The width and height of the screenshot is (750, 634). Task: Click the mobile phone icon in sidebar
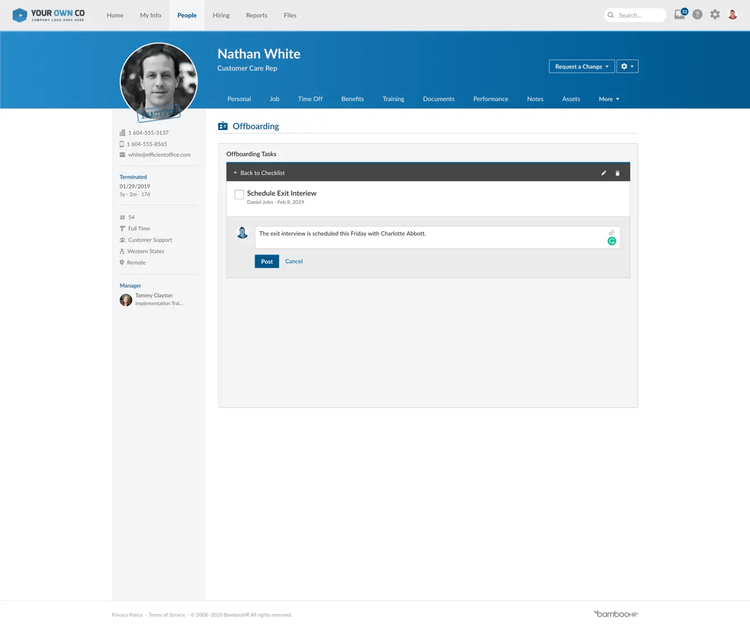tap(121, 144)
